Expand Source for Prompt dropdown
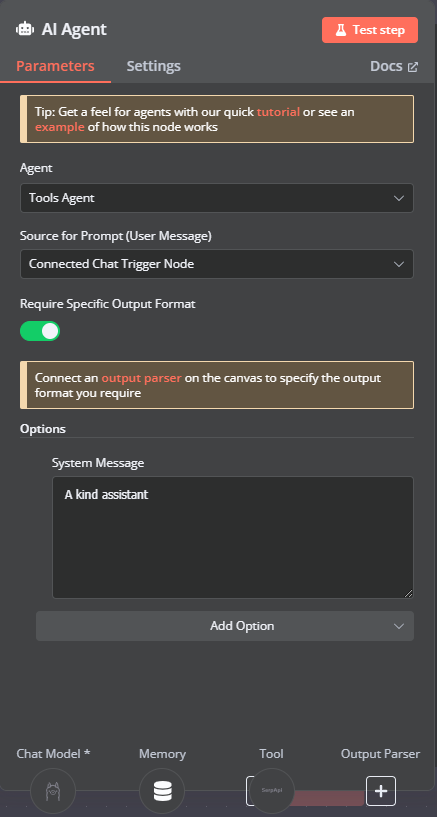Screen dimensions: 437x817 pos(217,264)
